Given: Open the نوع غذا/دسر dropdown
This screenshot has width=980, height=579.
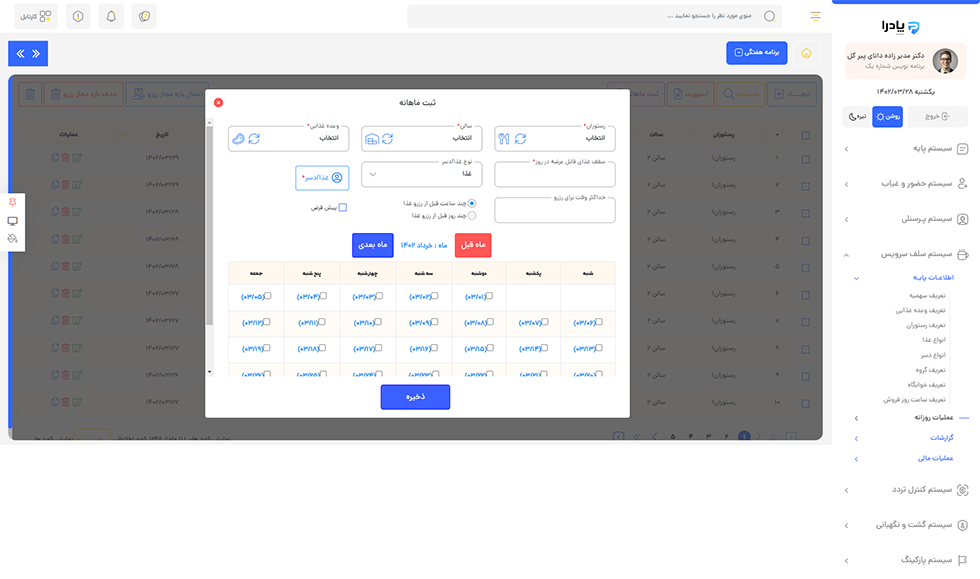Looking at the screenshot, I should pos(422,174).
